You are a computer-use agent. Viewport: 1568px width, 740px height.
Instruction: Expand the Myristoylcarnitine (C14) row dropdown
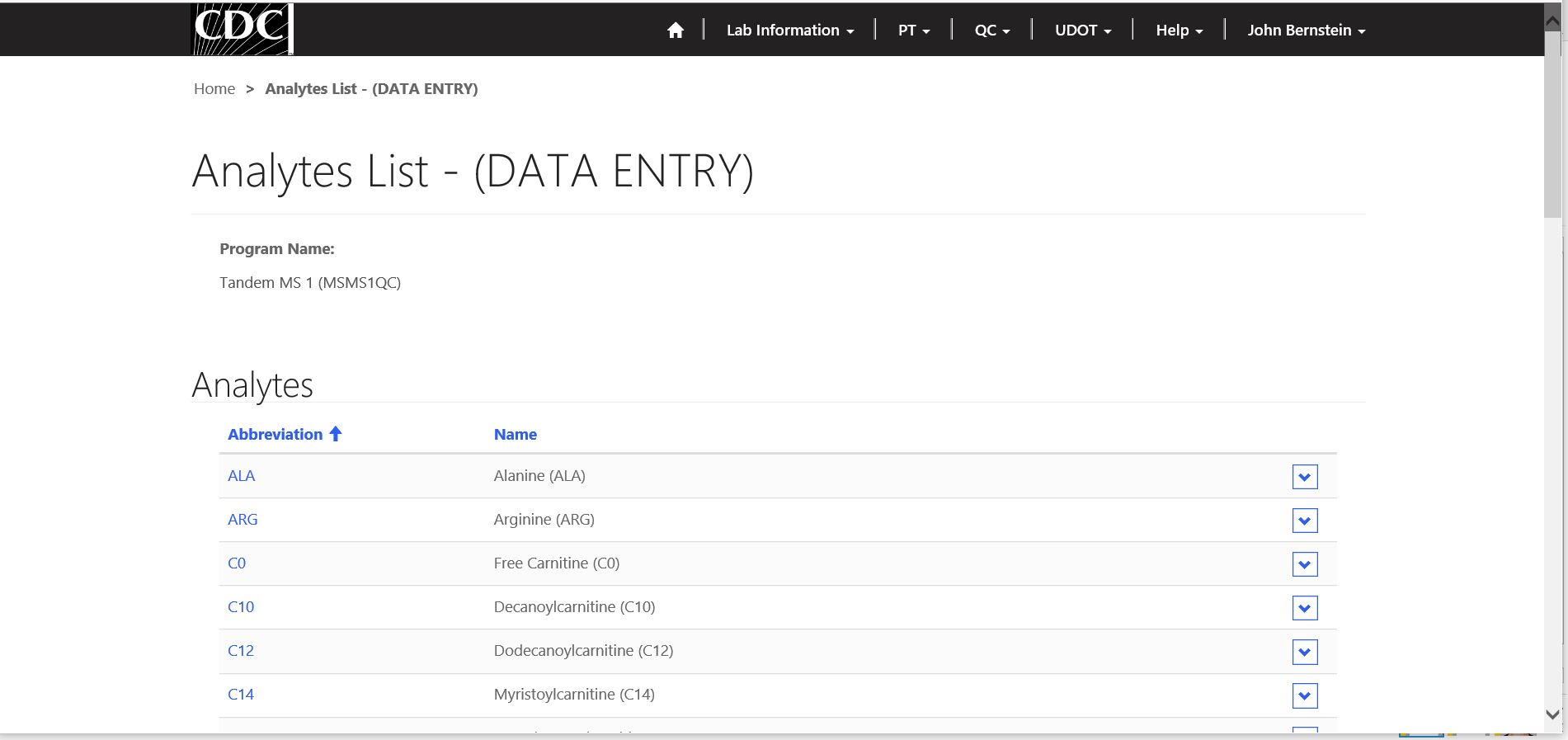coord(1304,695)
